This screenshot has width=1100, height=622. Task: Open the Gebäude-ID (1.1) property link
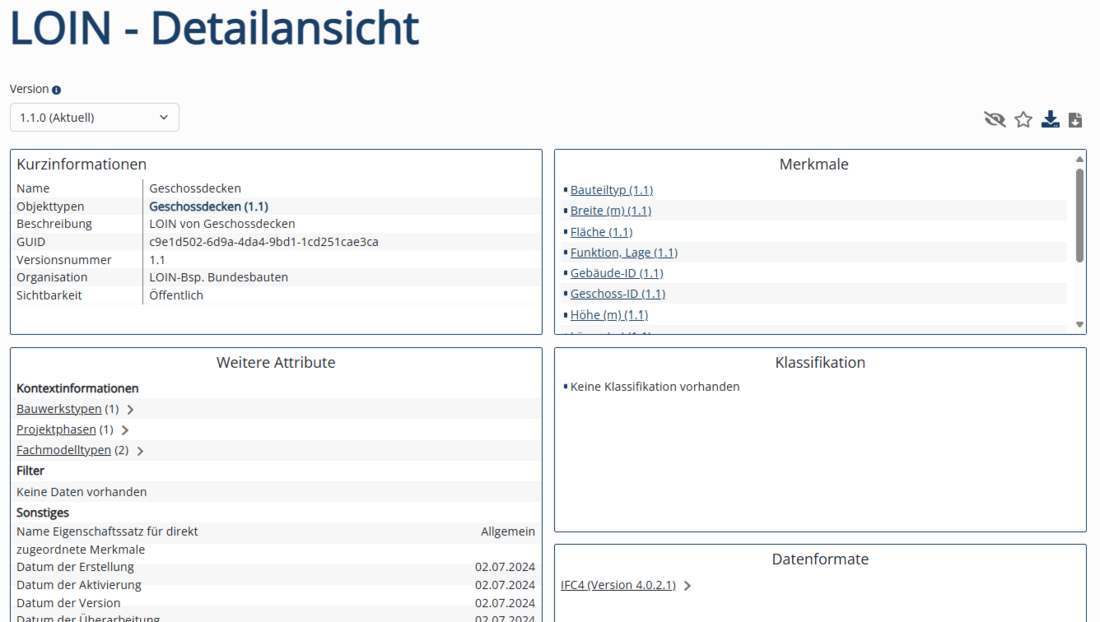(617, 273)
